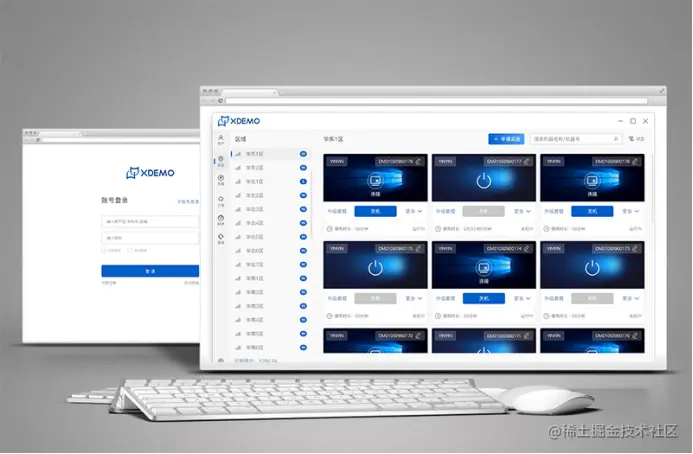Viewport: 693px width, 454px height.
Task: Shut down desktop ending 176 with 关机
Action: click(x=592, y=211)
